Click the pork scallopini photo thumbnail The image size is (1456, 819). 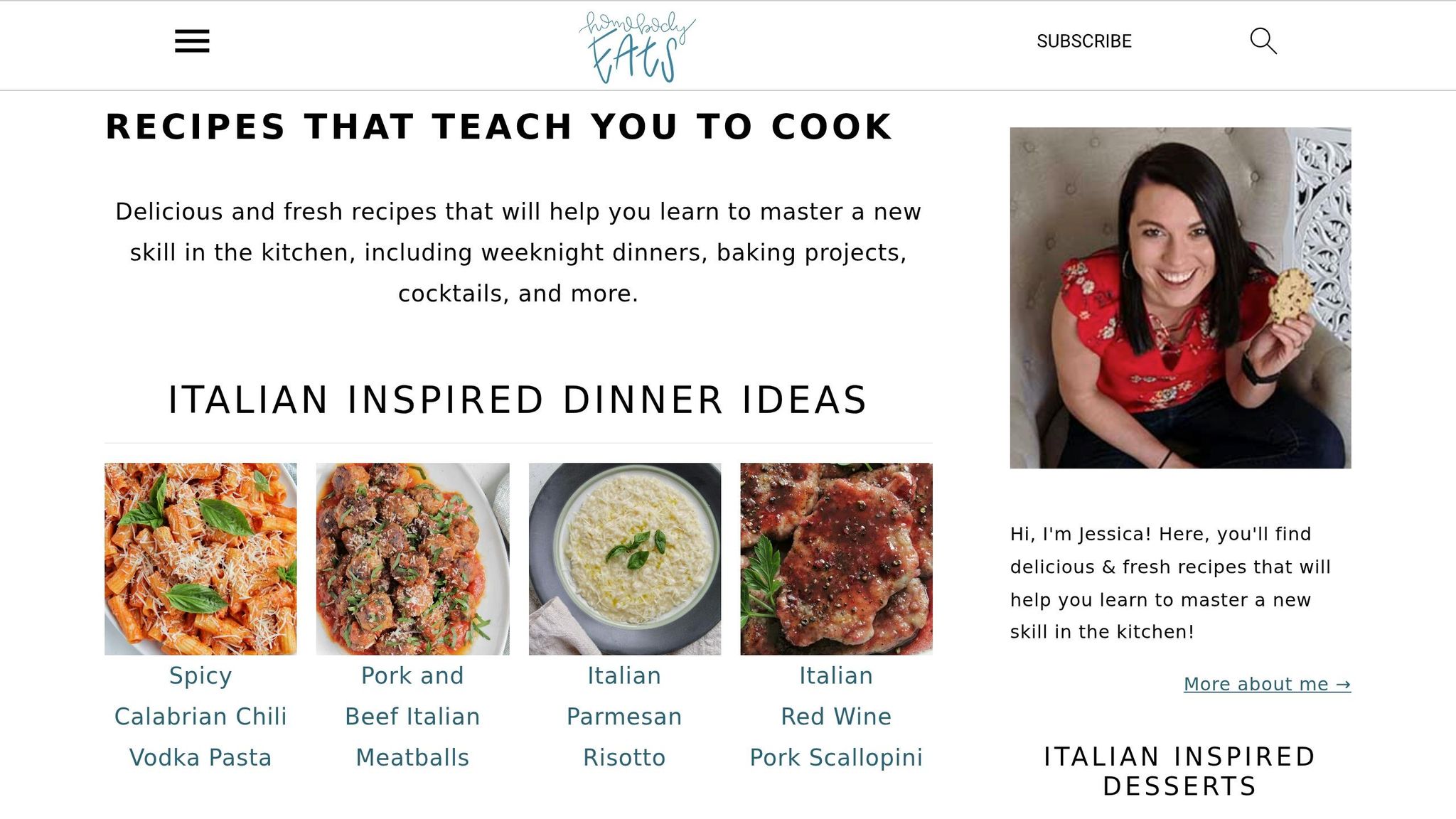(x=836, y=559)
